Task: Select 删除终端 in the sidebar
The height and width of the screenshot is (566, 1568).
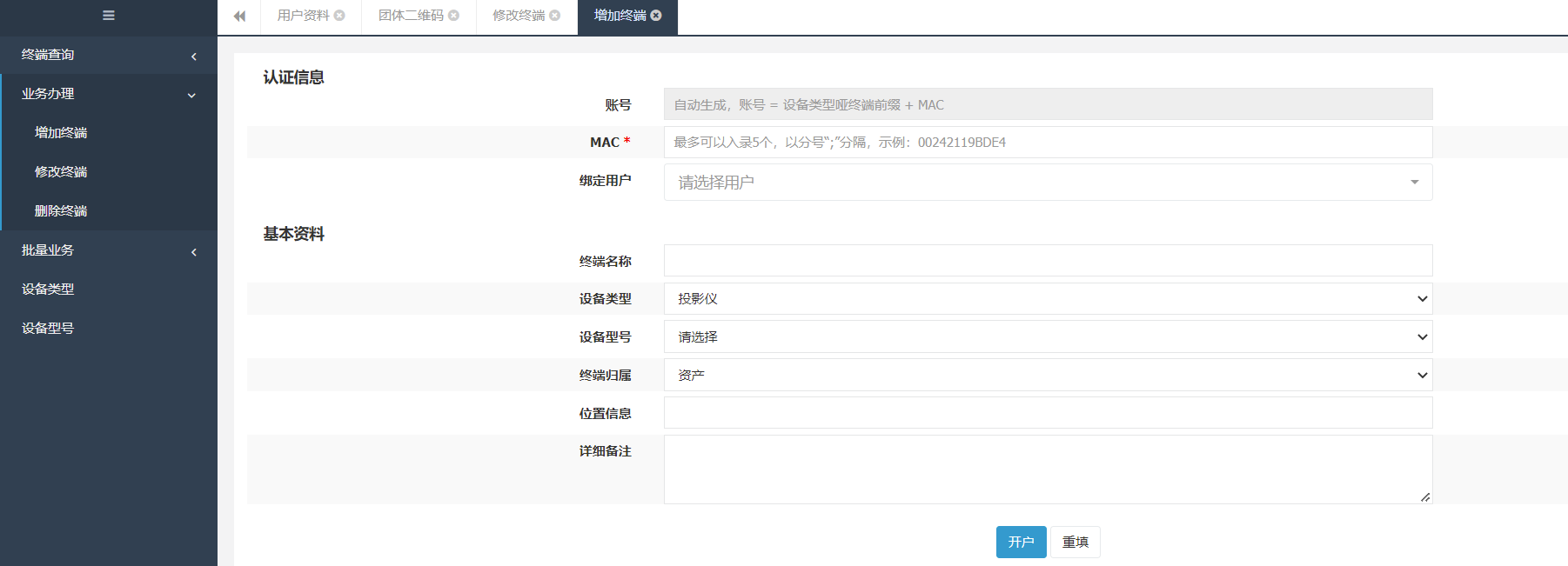Action: (x=61, y=211)
